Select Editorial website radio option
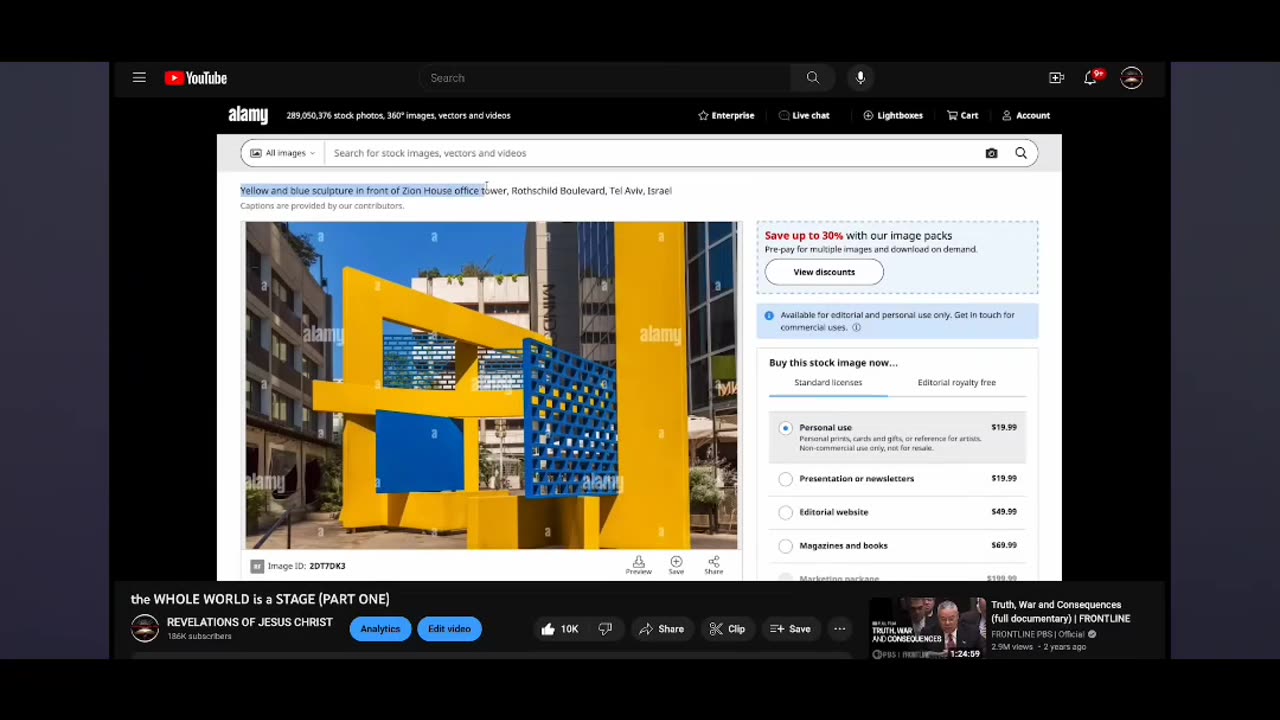 click(785, 512)
